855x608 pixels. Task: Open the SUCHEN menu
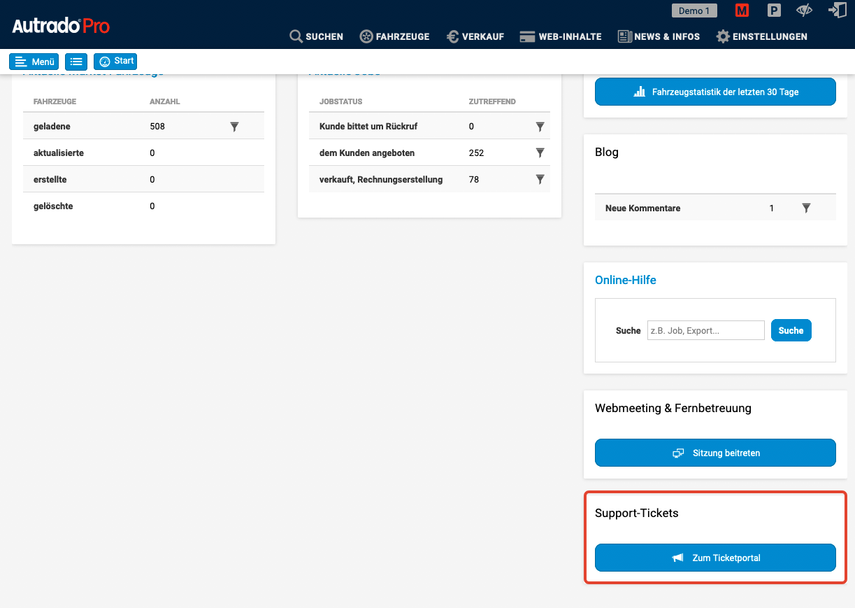pos(316,37)
